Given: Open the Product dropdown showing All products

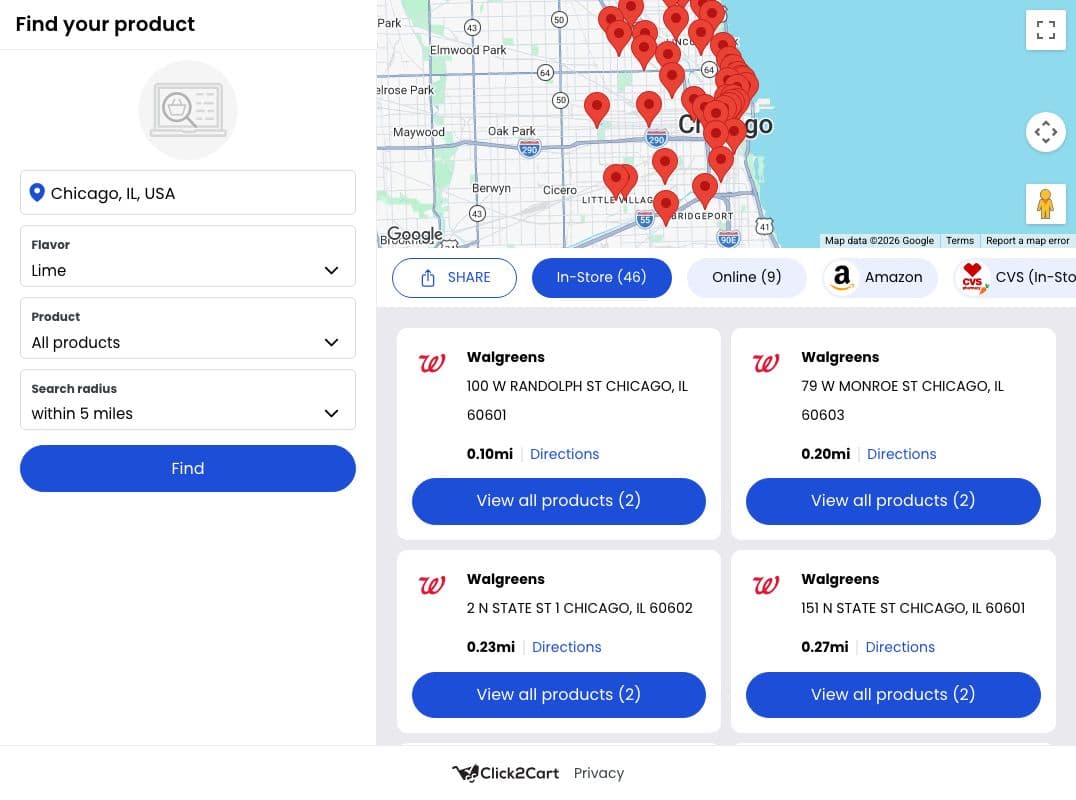Looking at the screenshot, I should 188,328.
